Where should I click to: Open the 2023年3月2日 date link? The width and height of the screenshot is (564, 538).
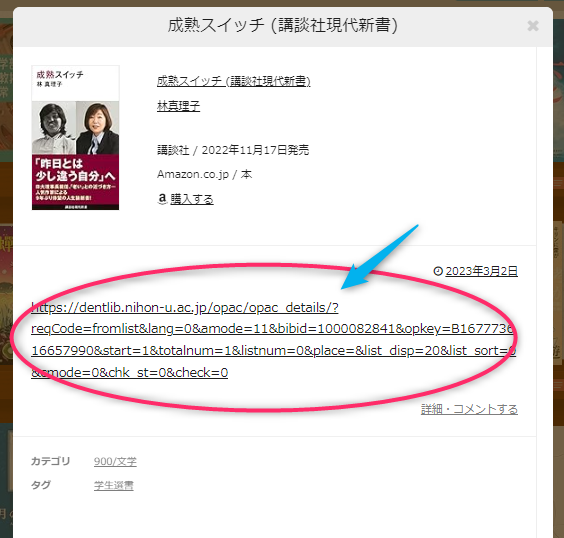pos(482,271)
